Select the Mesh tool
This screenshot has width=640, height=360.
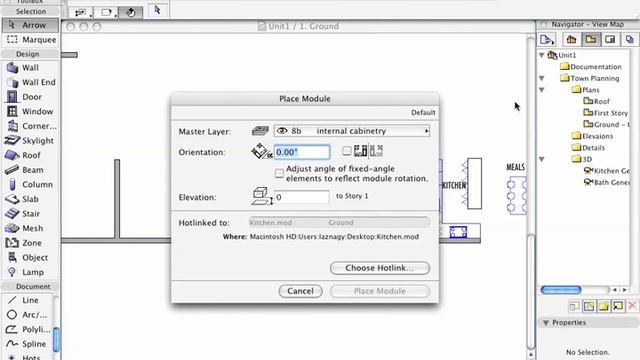pyautogui.click(x=30, y=229)
